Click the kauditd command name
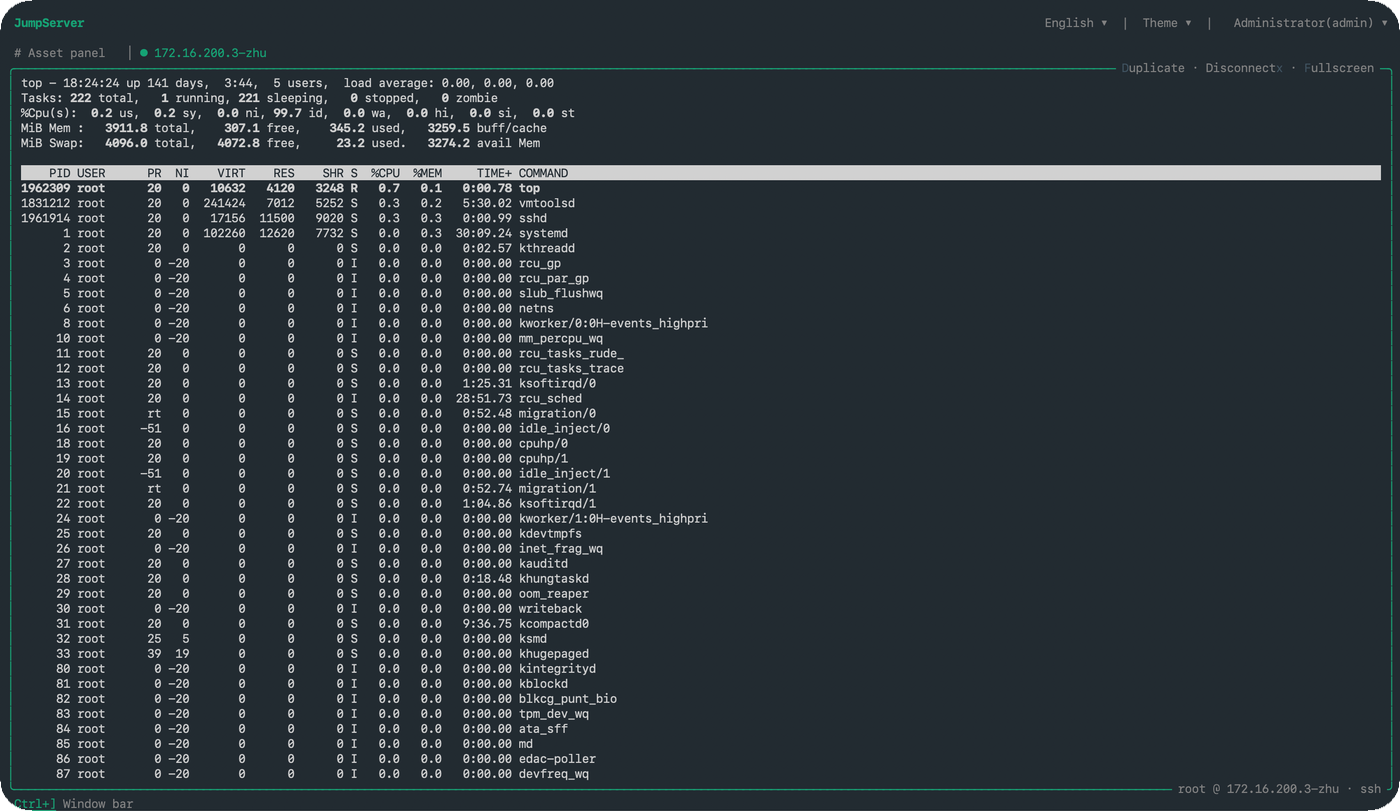 (x=543, y=563)
